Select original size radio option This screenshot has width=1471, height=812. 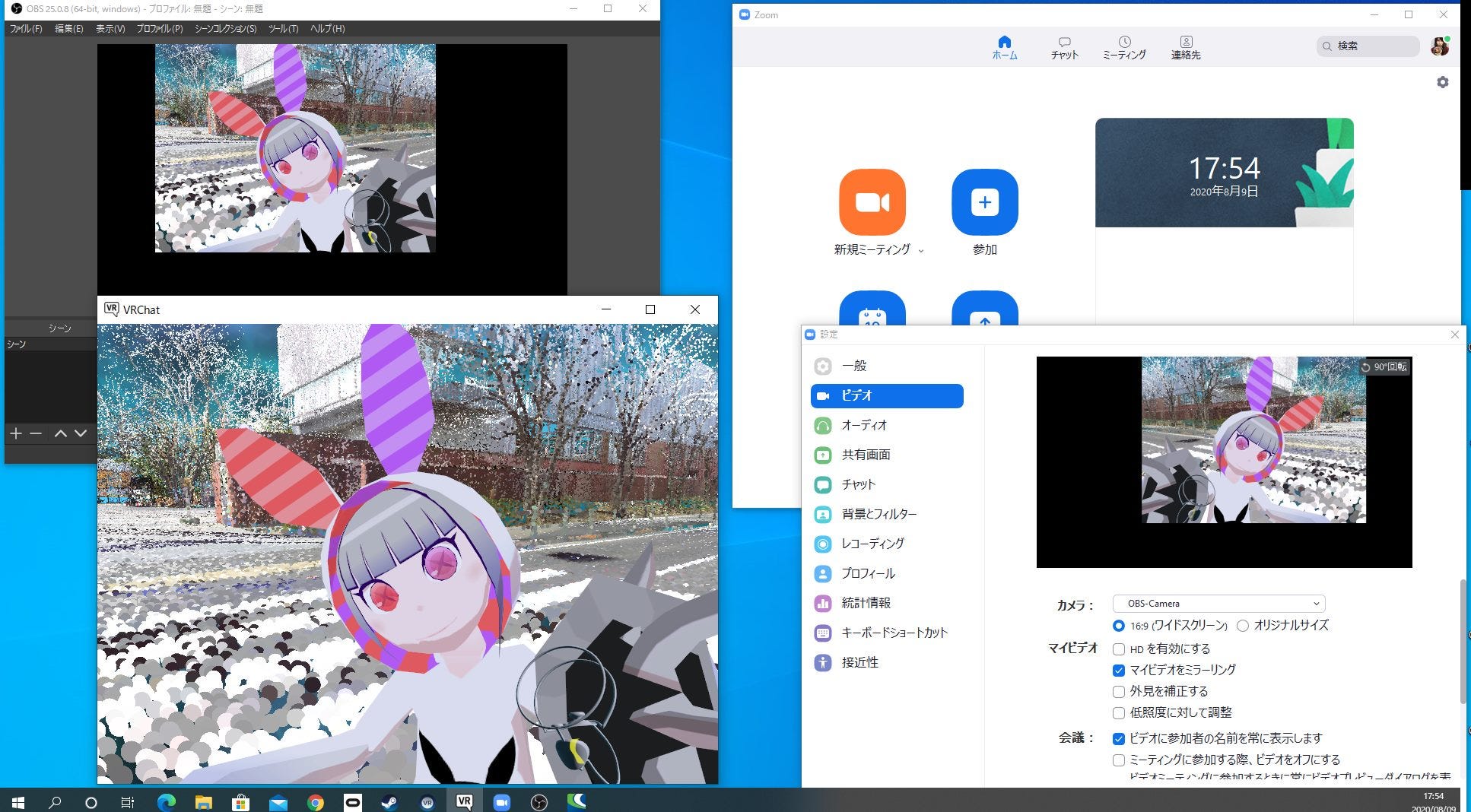[1243, 626]
